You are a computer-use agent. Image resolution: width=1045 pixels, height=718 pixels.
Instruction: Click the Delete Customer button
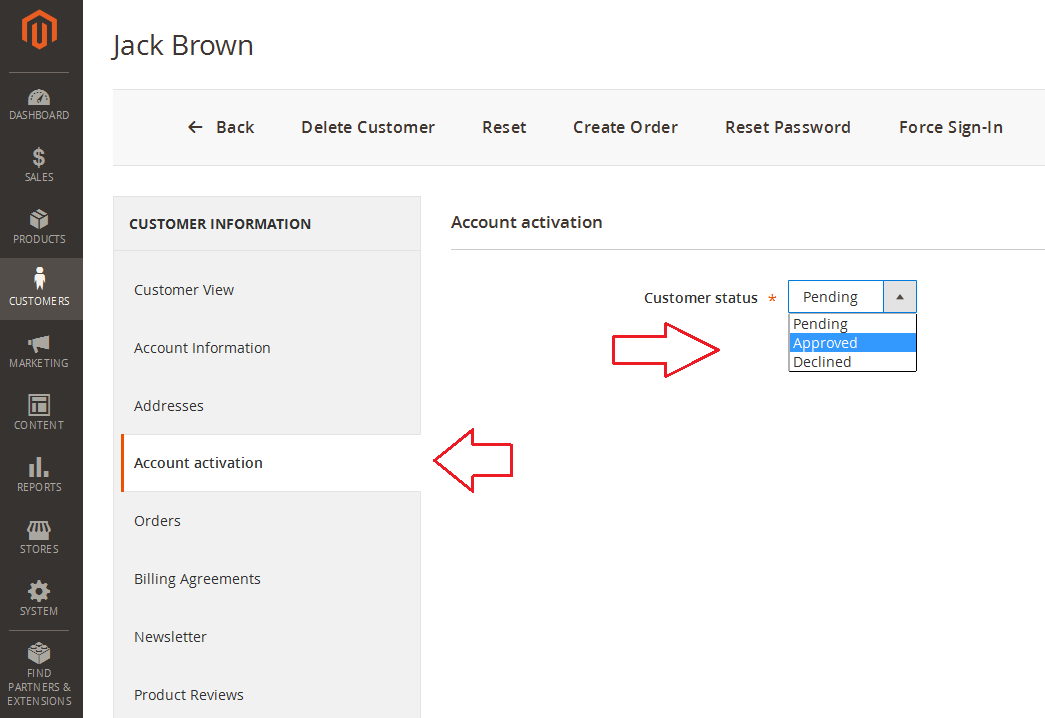[367, 127]
